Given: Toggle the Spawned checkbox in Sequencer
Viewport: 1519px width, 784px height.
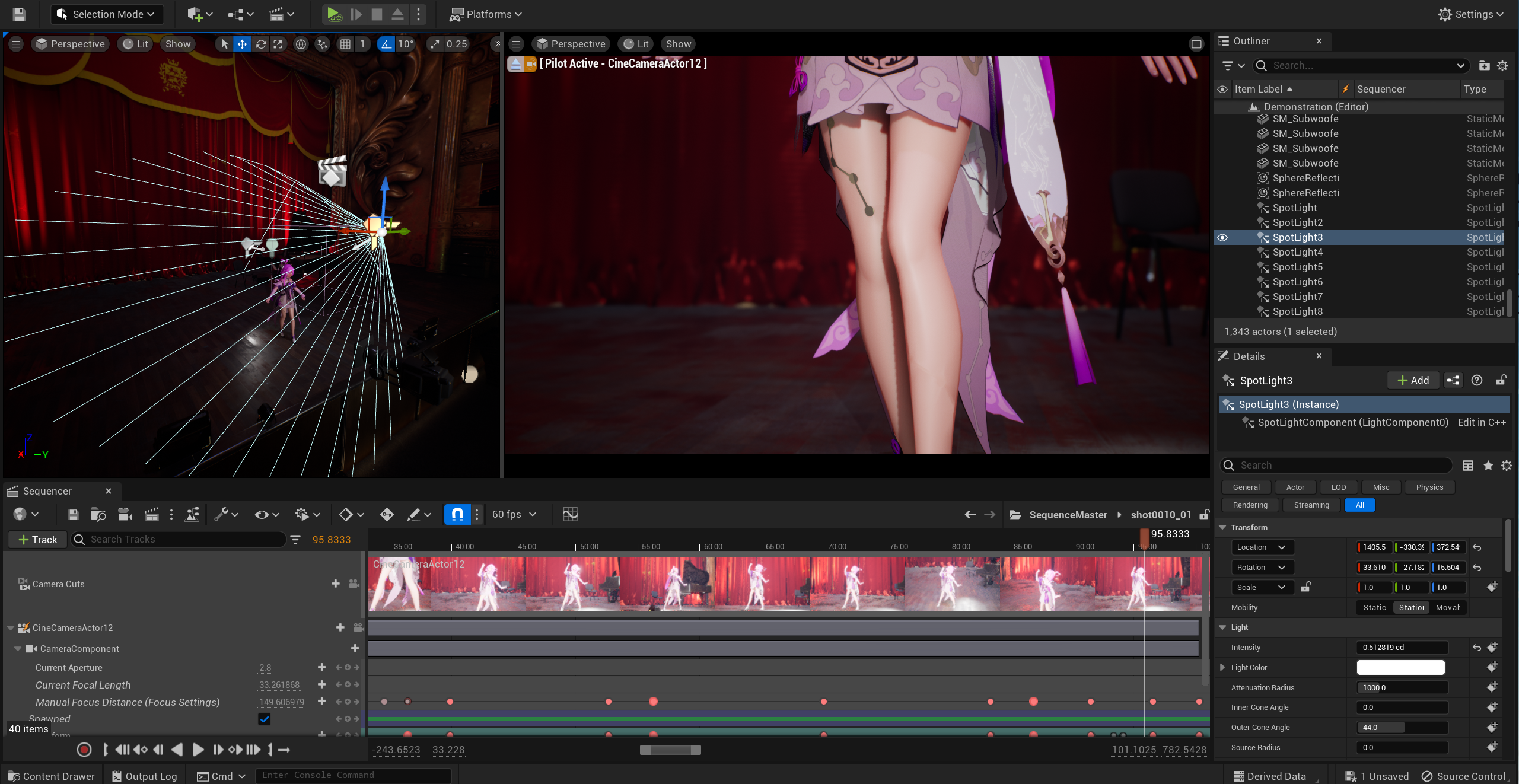Looking at the screenshot, I should tap(265, 719).
